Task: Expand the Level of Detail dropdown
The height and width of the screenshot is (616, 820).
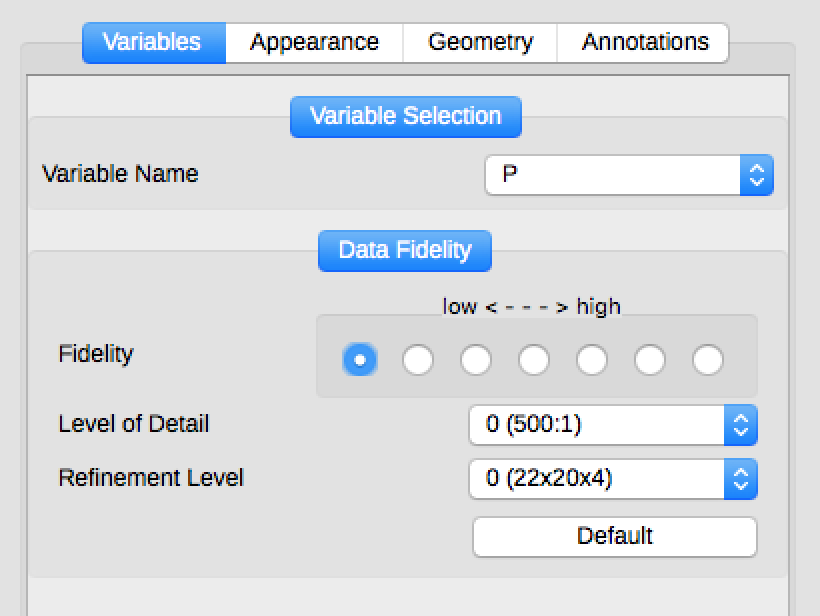Action: 597,425
